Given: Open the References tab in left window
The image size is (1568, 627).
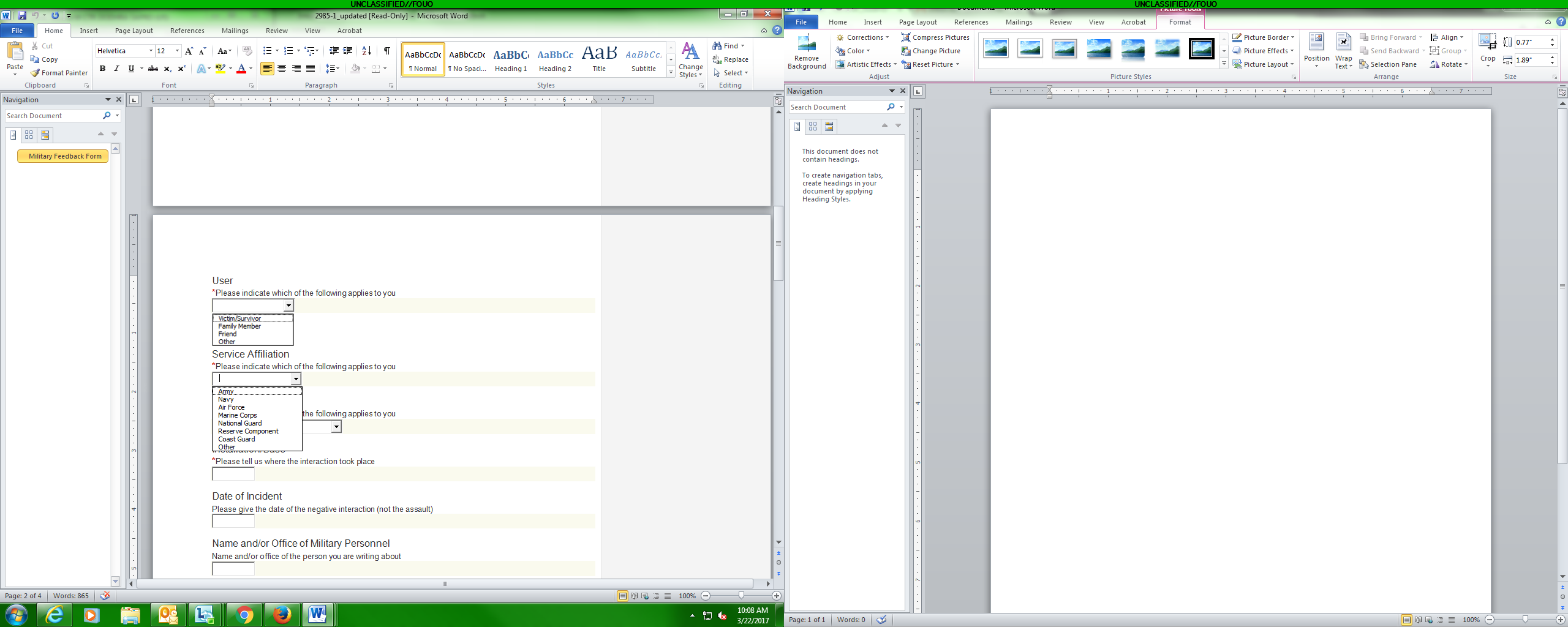Looking at the screenshot, I should coord(187,31).
